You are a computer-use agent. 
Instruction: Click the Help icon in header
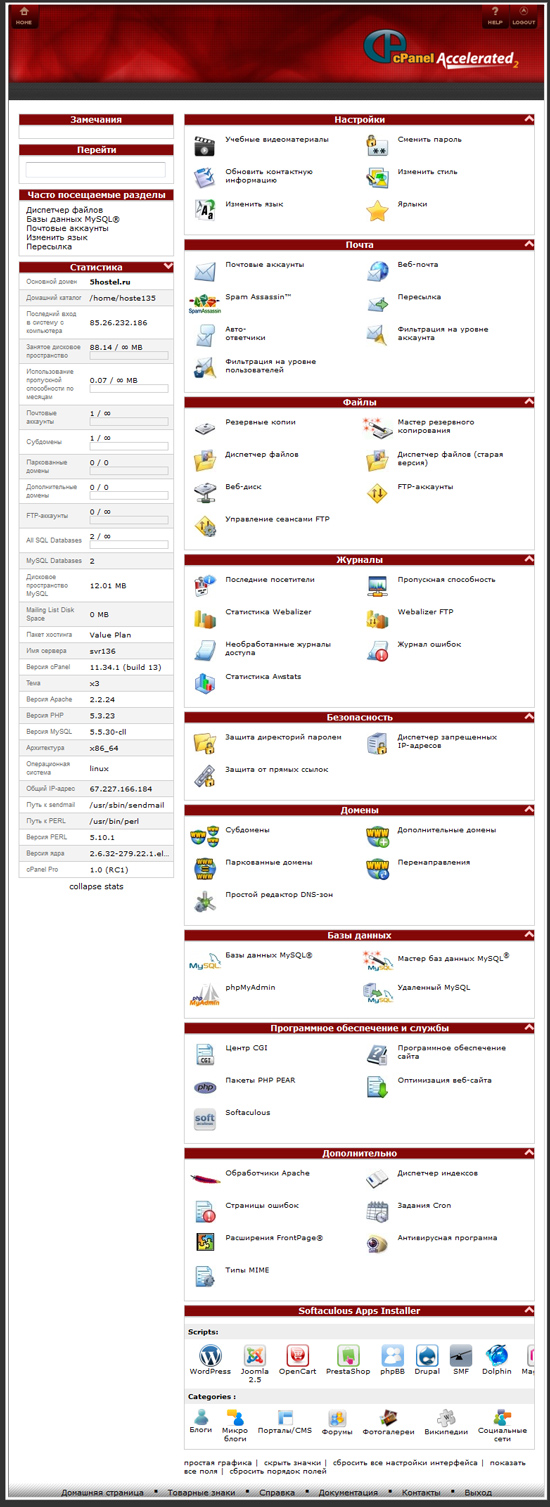[495, 15]
